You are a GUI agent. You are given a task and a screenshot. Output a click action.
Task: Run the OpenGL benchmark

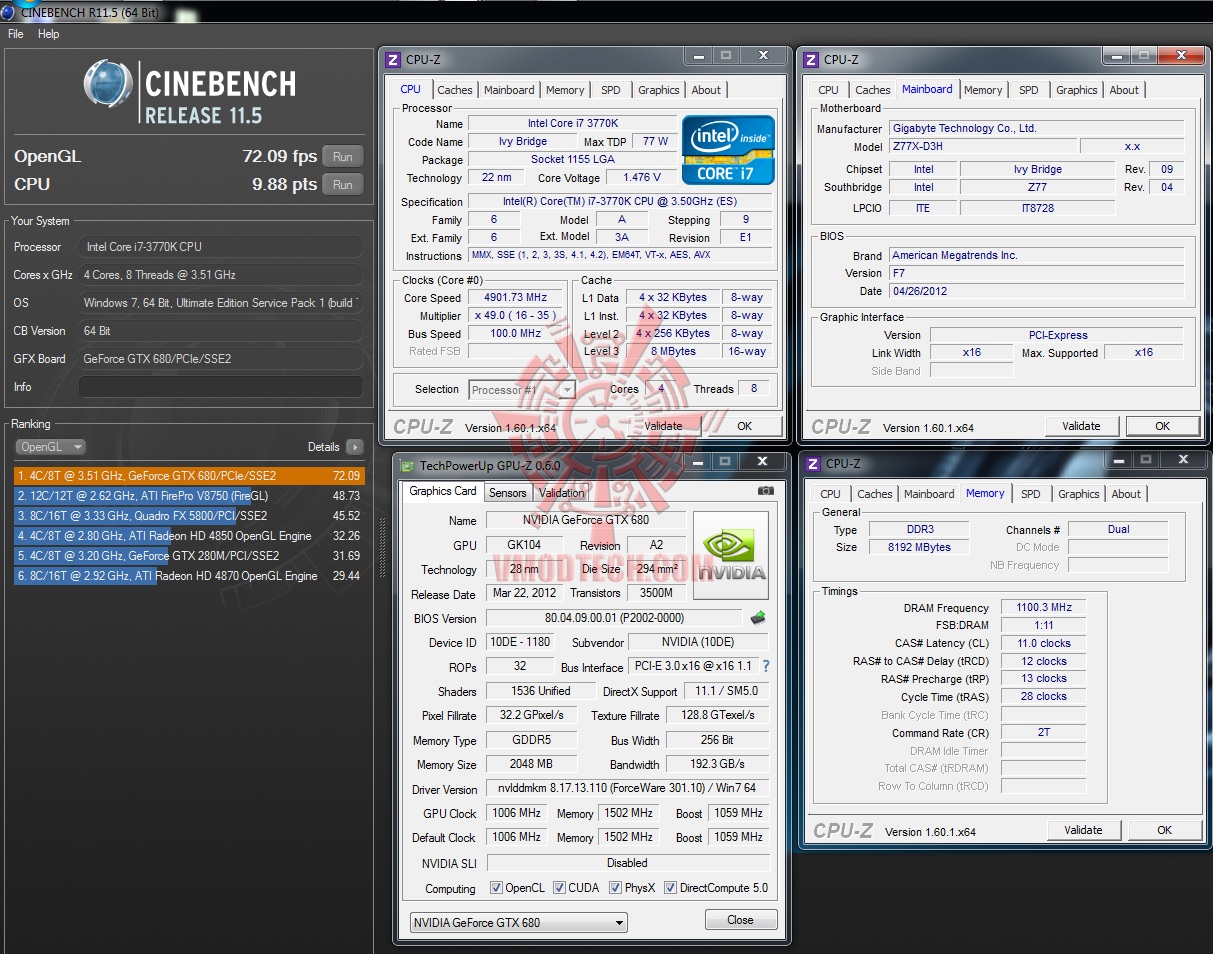(x=343, y=157)
